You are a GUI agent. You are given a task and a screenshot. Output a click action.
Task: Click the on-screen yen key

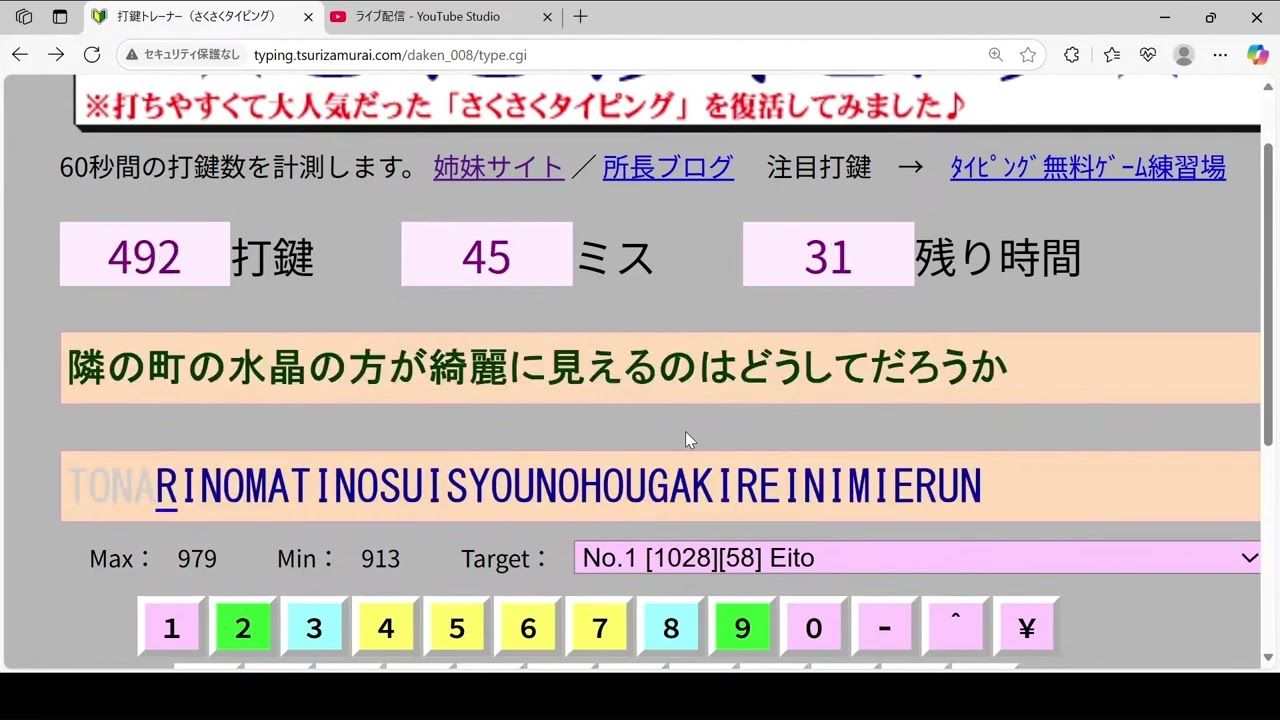[1026, 628]
